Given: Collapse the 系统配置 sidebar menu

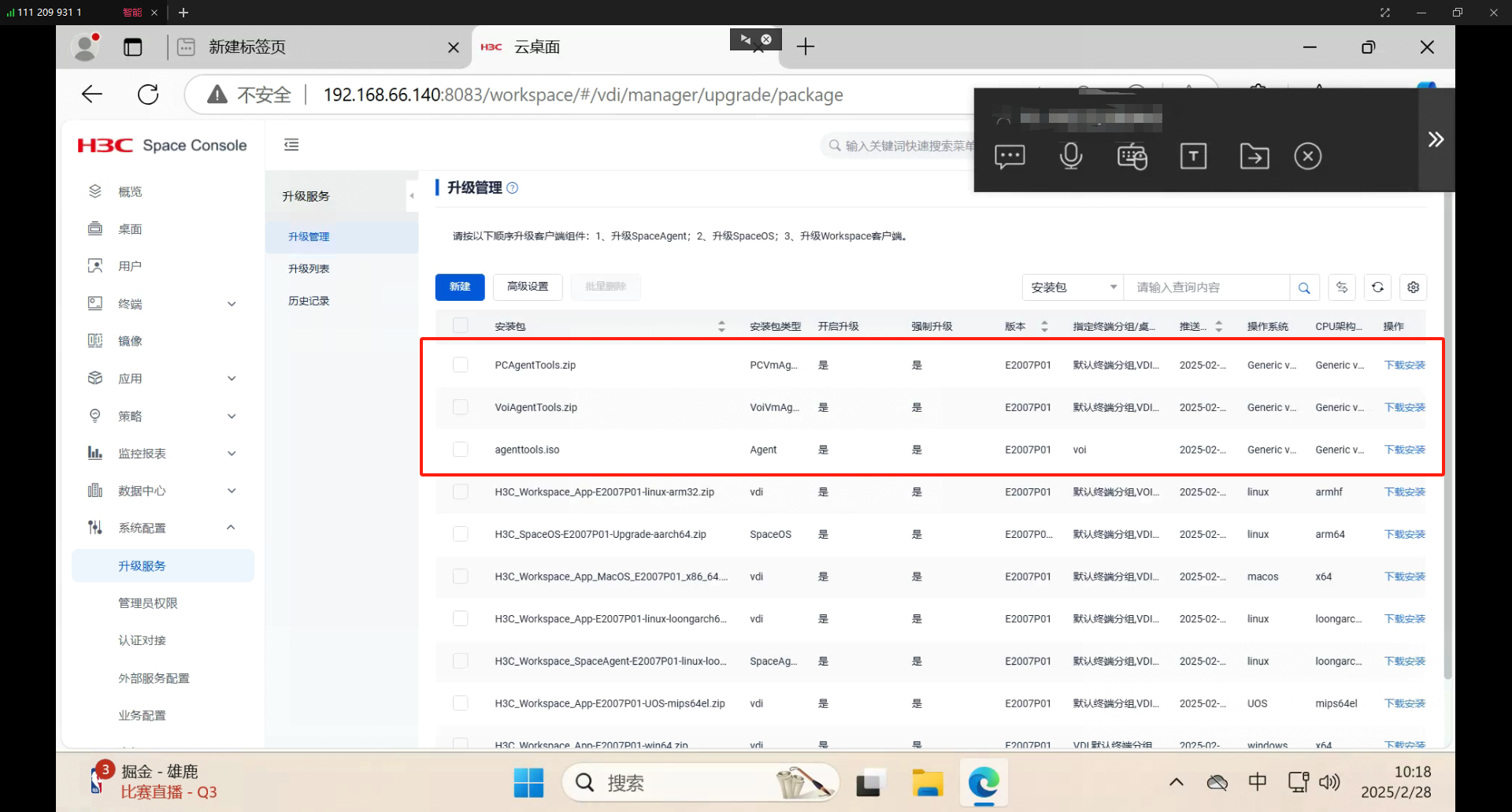Looking at the screenshot, I should (231, 528).
